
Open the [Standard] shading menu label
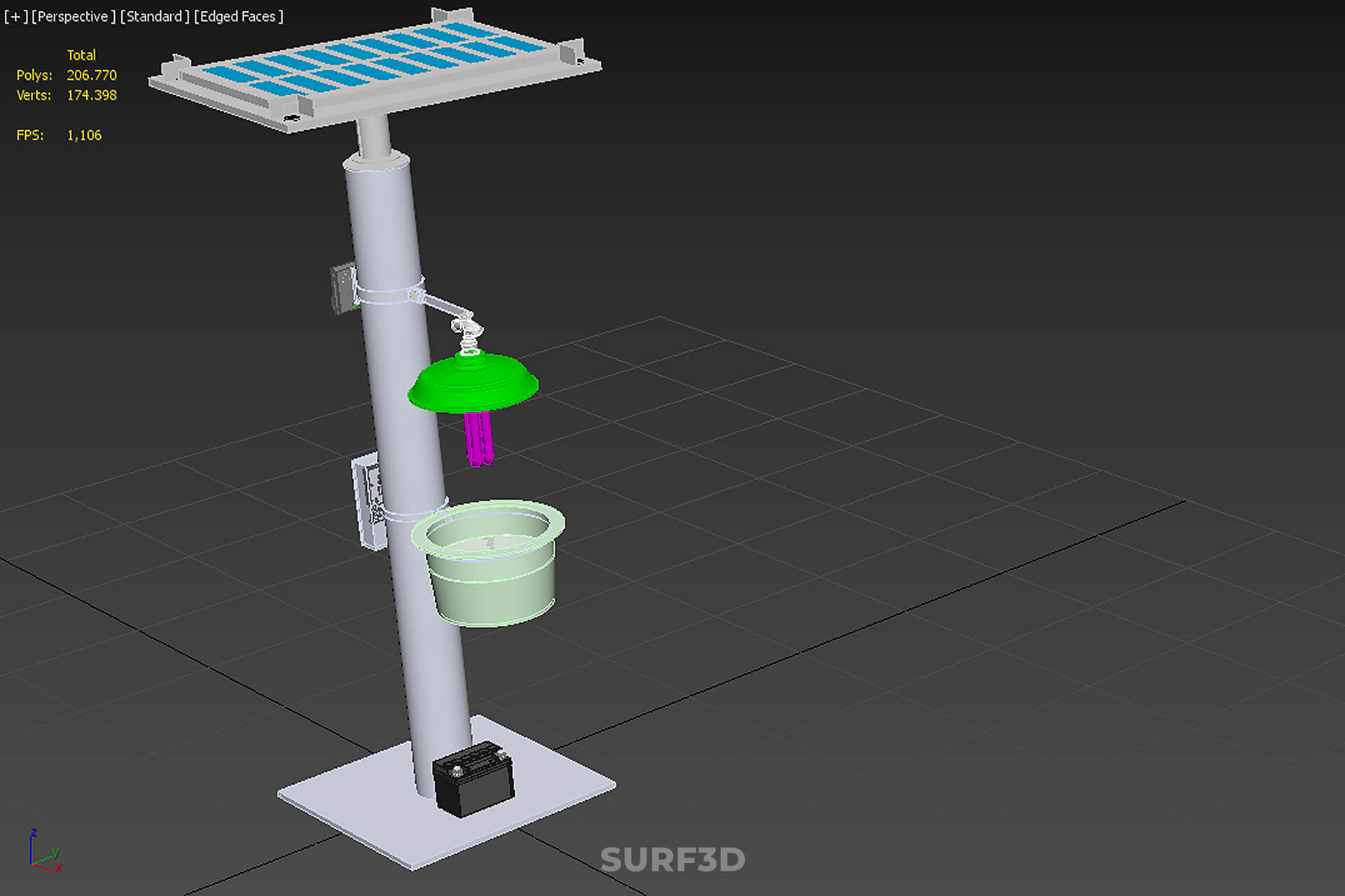pos(155,16)
